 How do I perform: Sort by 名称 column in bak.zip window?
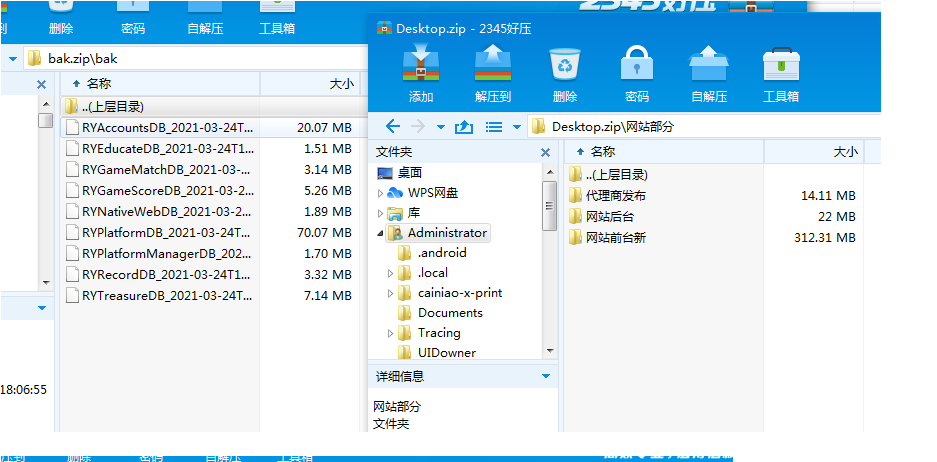coord(160,84)
